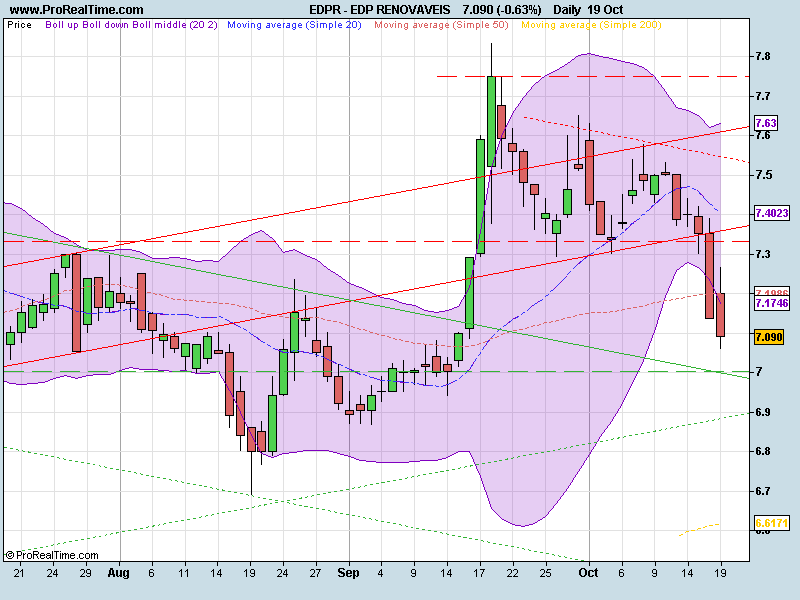Select the Boll up Boll down Boll middle legend
This screenshot has width=800, height=600.
coord(131,24)
